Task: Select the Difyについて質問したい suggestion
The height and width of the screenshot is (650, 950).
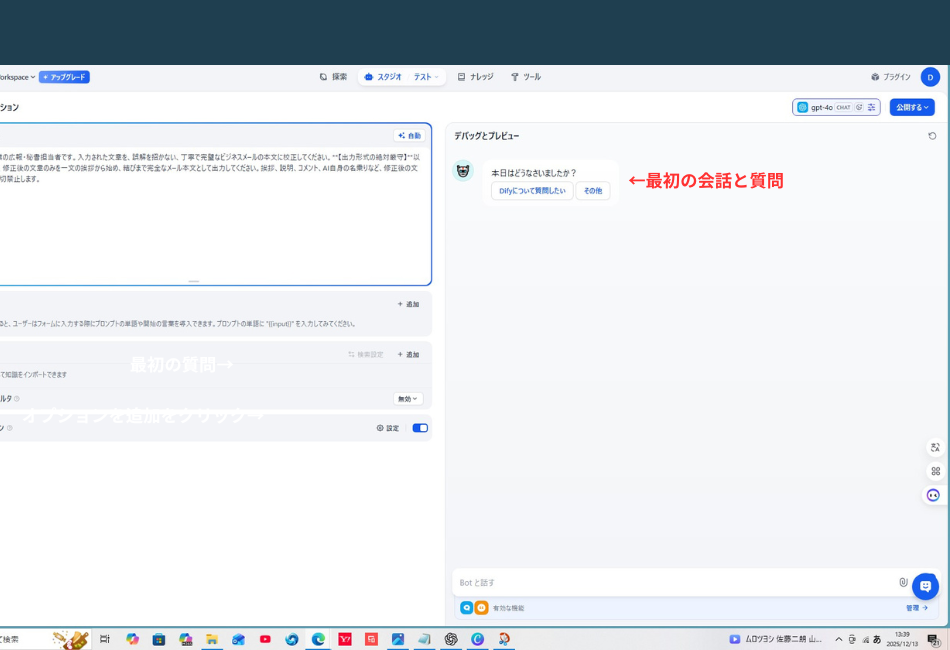Action: pyautogui.click(x=530, y=190)
